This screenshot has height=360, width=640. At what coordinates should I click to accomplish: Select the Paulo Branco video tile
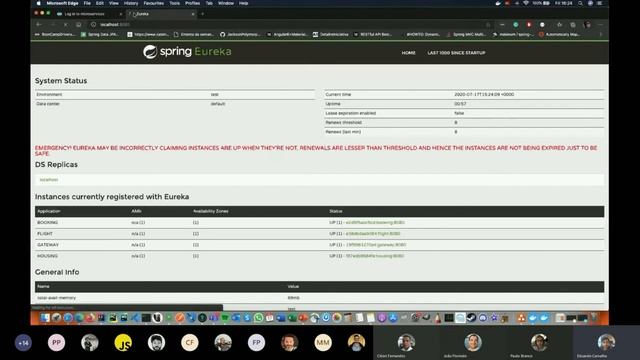539,343
